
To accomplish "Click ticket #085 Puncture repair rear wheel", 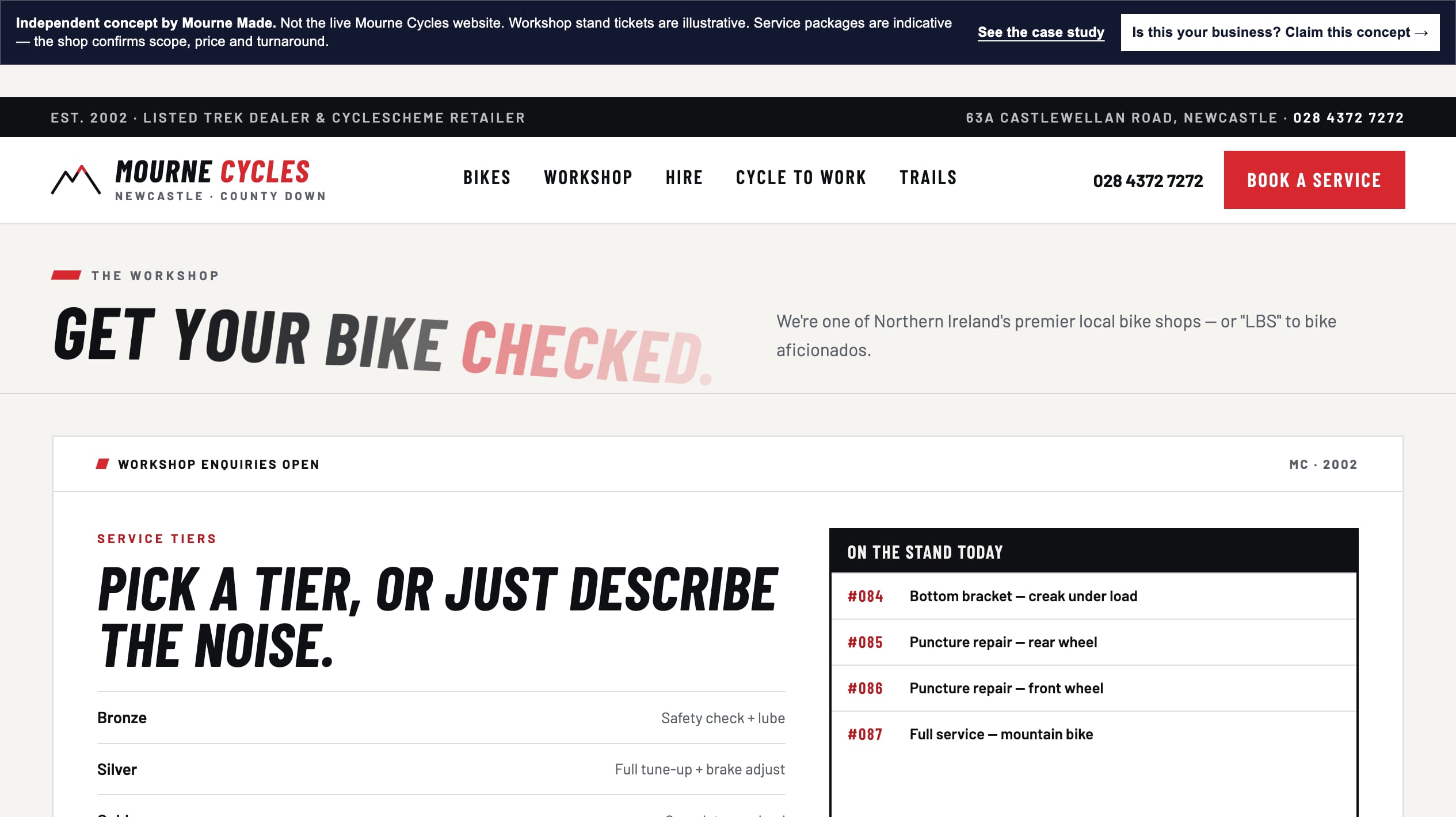I will pos(1093,643).
